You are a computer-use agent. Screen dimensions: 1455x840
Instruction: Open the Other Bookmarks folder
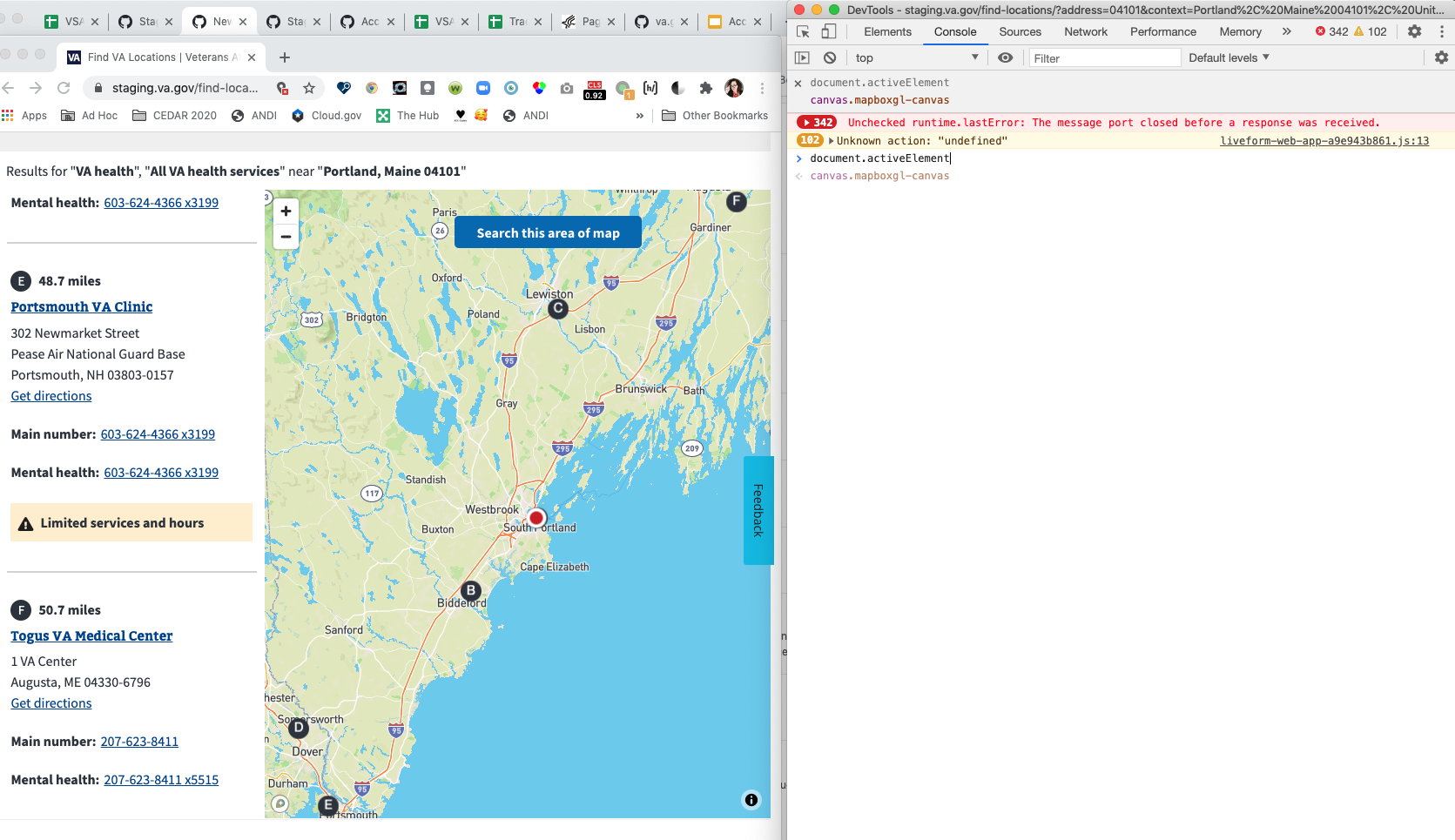pos(715,116)
